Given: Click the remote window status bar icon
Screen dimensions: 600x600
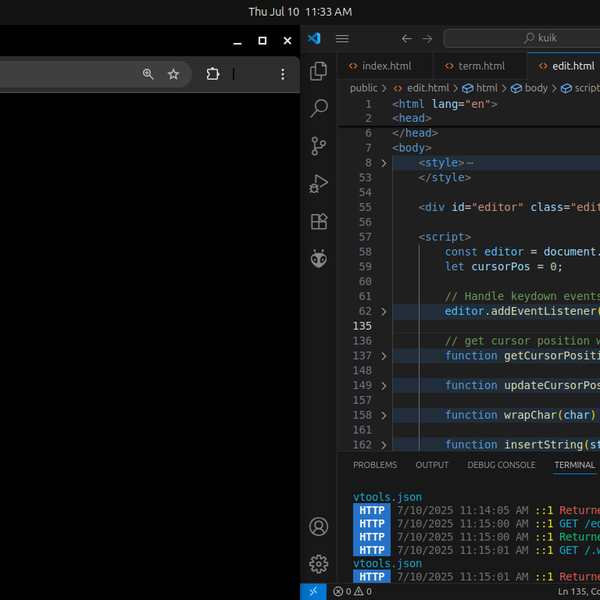Looking at the screenshot, I should [313, 592].
